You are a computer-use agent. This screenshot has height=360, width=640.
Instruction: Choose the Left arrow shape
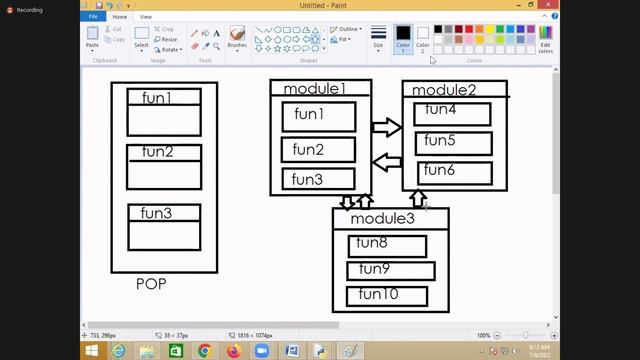click(x=306, y=40)
